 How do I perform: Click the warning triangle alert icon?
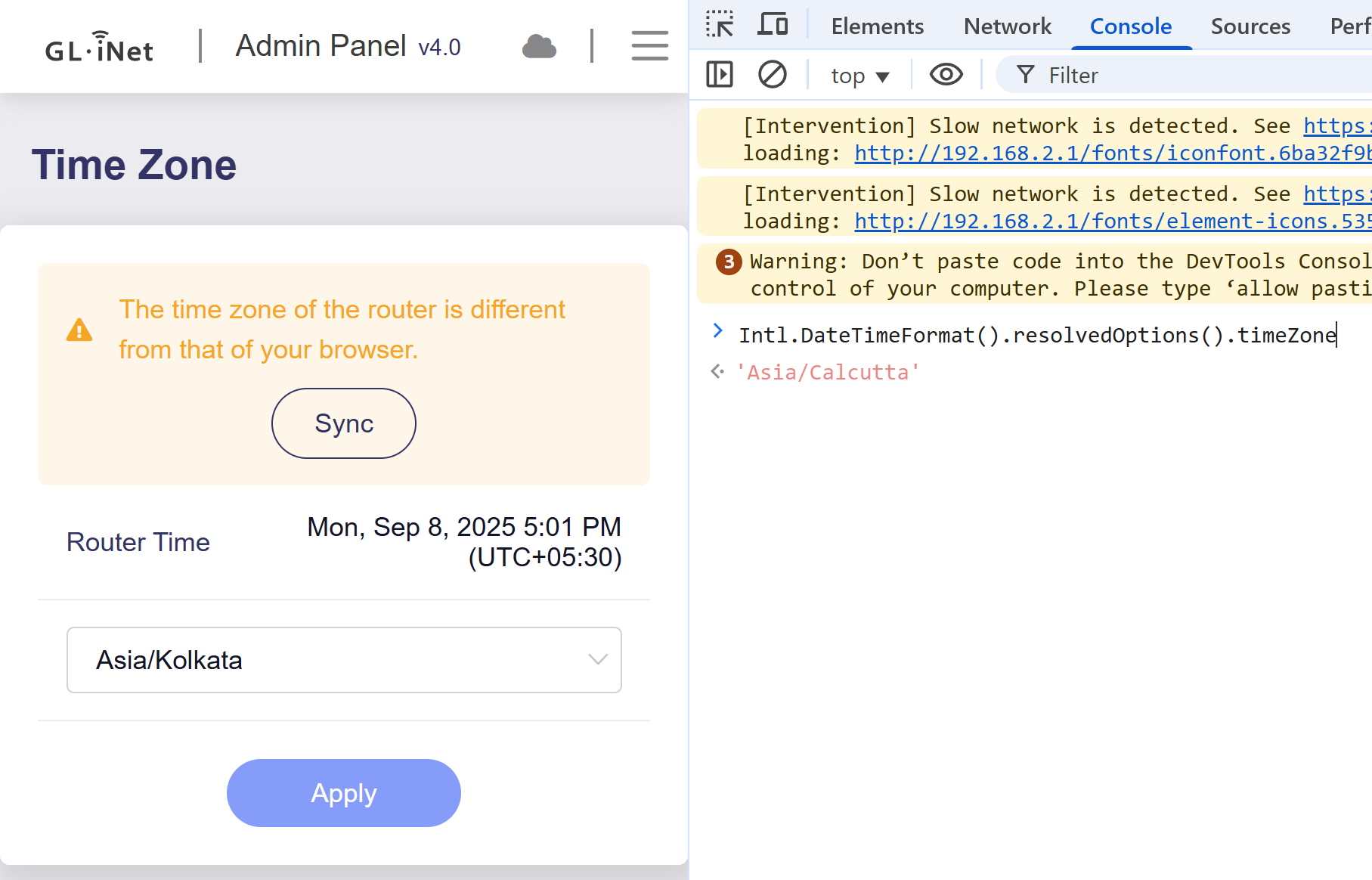pos(79,330)
